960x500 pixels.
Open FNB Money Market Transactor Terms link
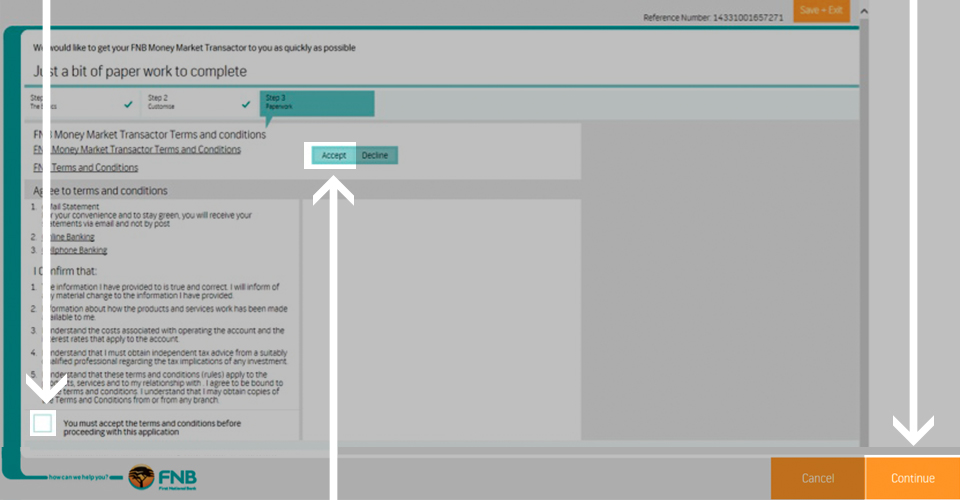[x=145, y=150]
